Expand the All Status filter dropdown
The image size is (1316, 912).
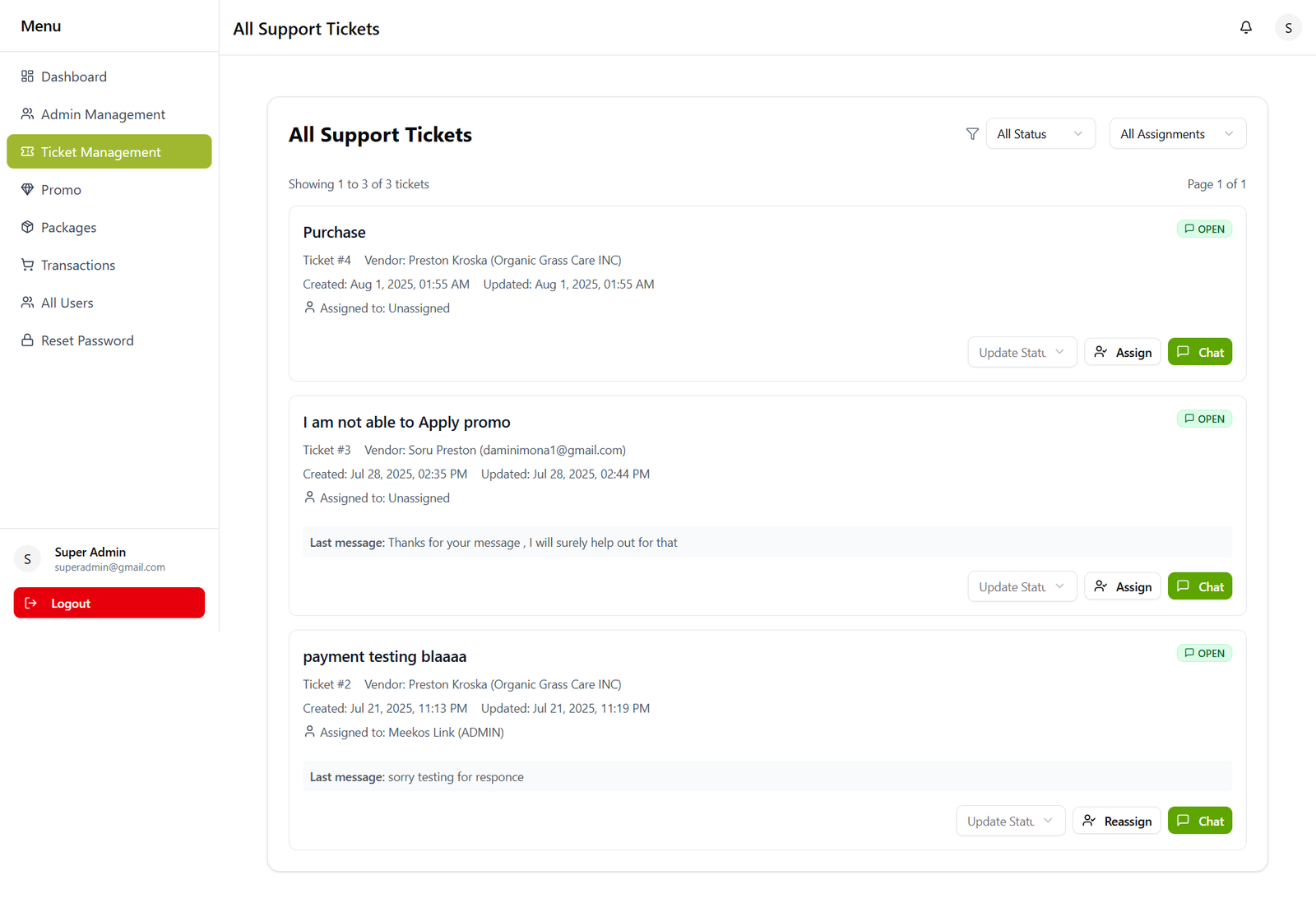point(1040,134)
